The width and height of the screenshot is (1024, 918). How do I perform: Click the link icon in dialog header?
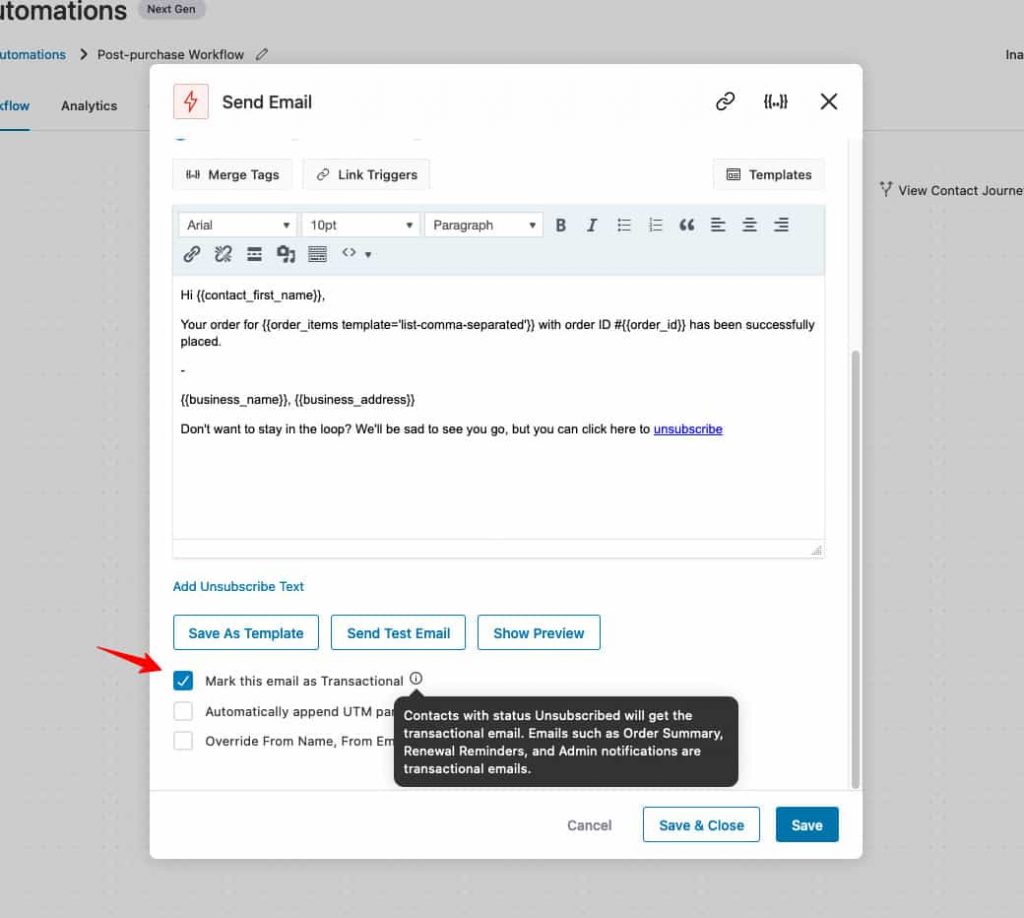pos(725,101)
